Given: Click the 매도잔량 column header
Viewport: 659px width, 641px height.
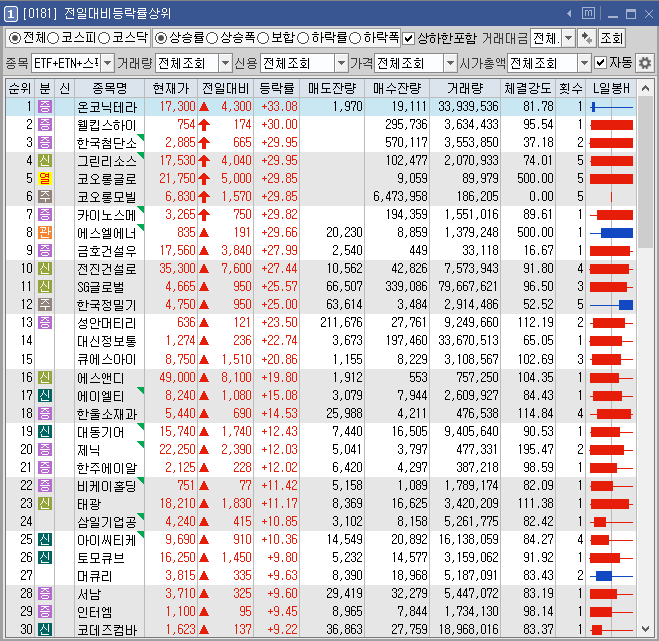Looking at the screenshot, I should [332, 88].
